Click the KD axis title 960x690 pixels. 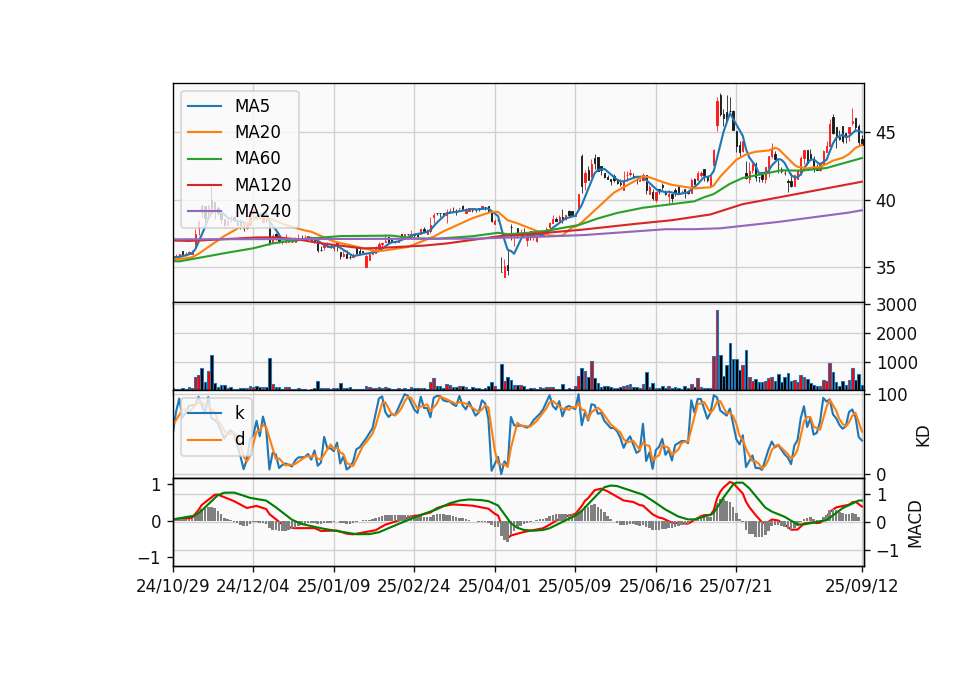[x=923, y=436]
